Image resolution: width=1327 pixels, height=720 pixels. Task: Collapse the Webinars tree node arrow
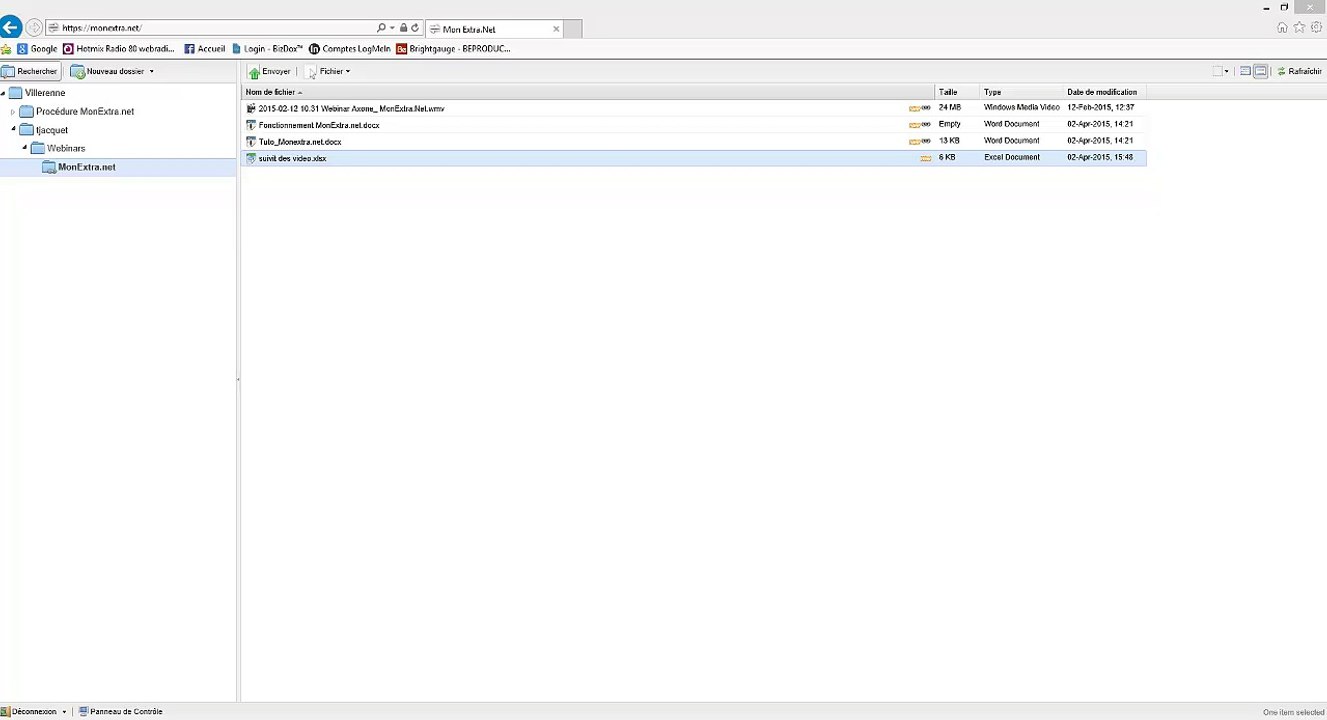25,148
